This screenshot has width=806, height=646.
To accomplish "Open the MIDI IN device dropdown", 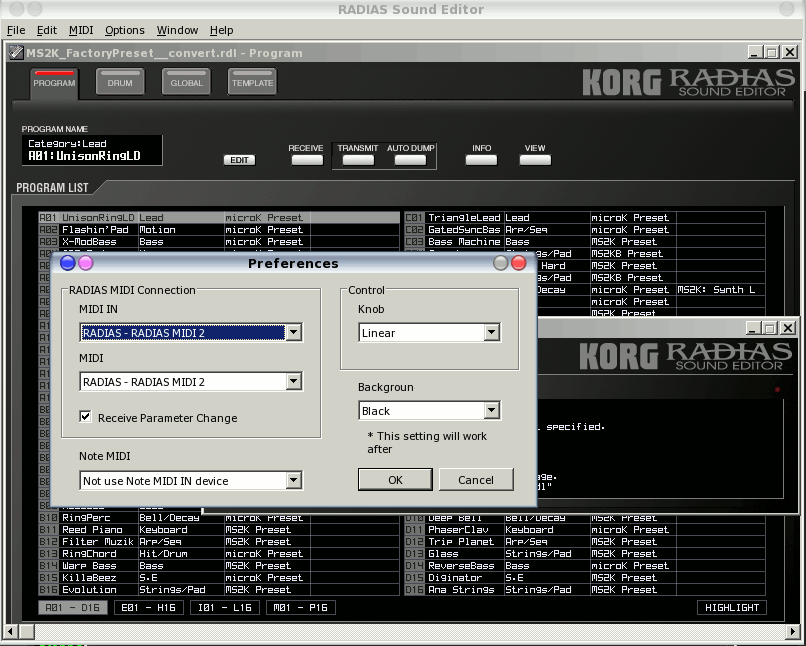I will (x=294, y=333).
